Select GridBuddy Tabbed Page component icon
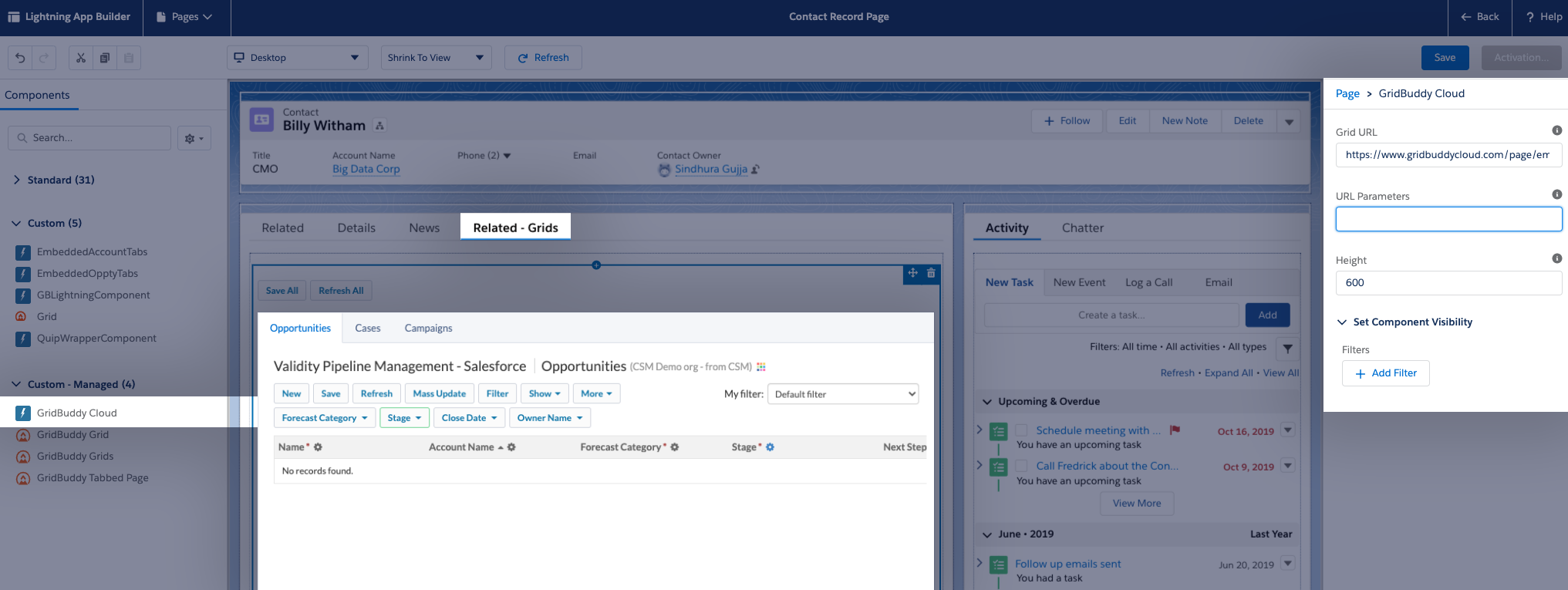This screenshot has height=590, width=1568. point(23,478)
